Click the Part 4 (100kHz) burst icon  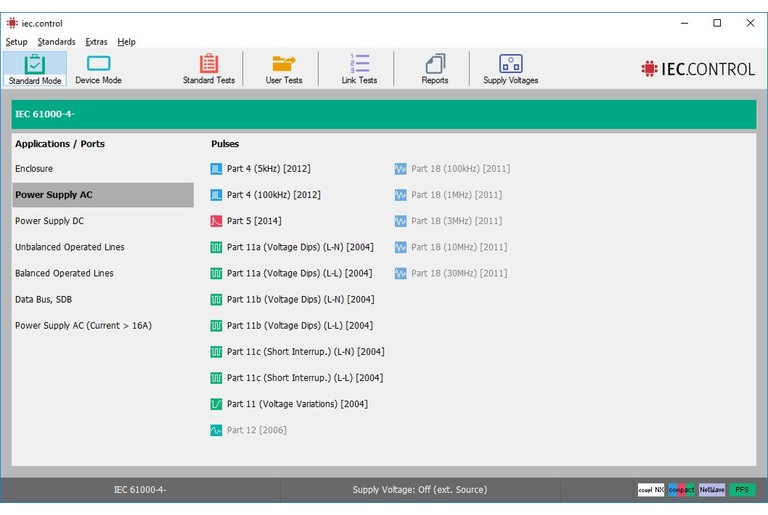coord(216,195)
